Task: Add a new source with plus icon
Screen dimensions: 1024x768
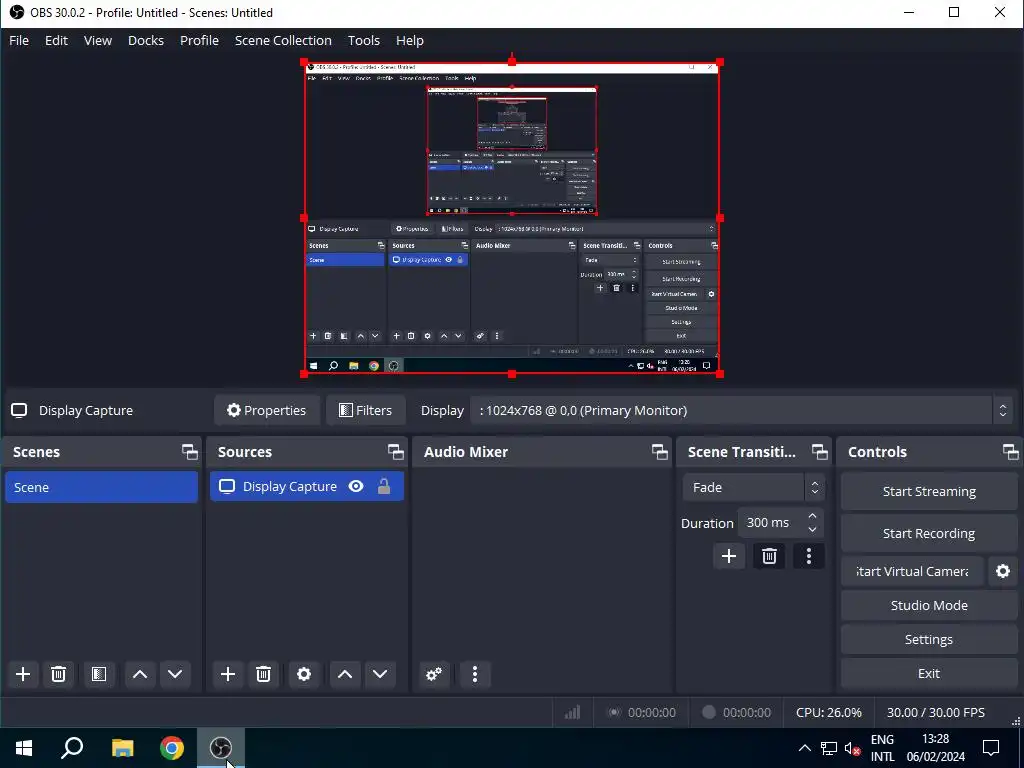Action: click(228, 674)
